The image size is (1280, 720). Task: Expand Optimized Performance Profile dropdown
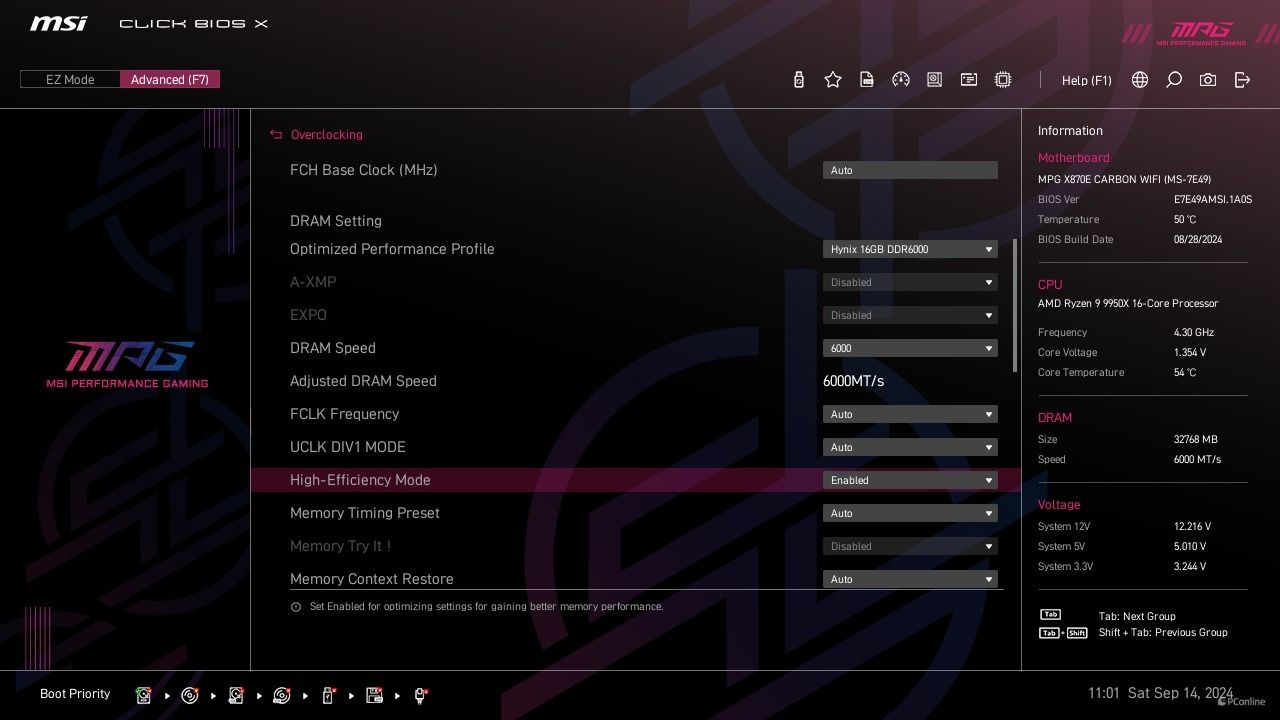point(910,249)
